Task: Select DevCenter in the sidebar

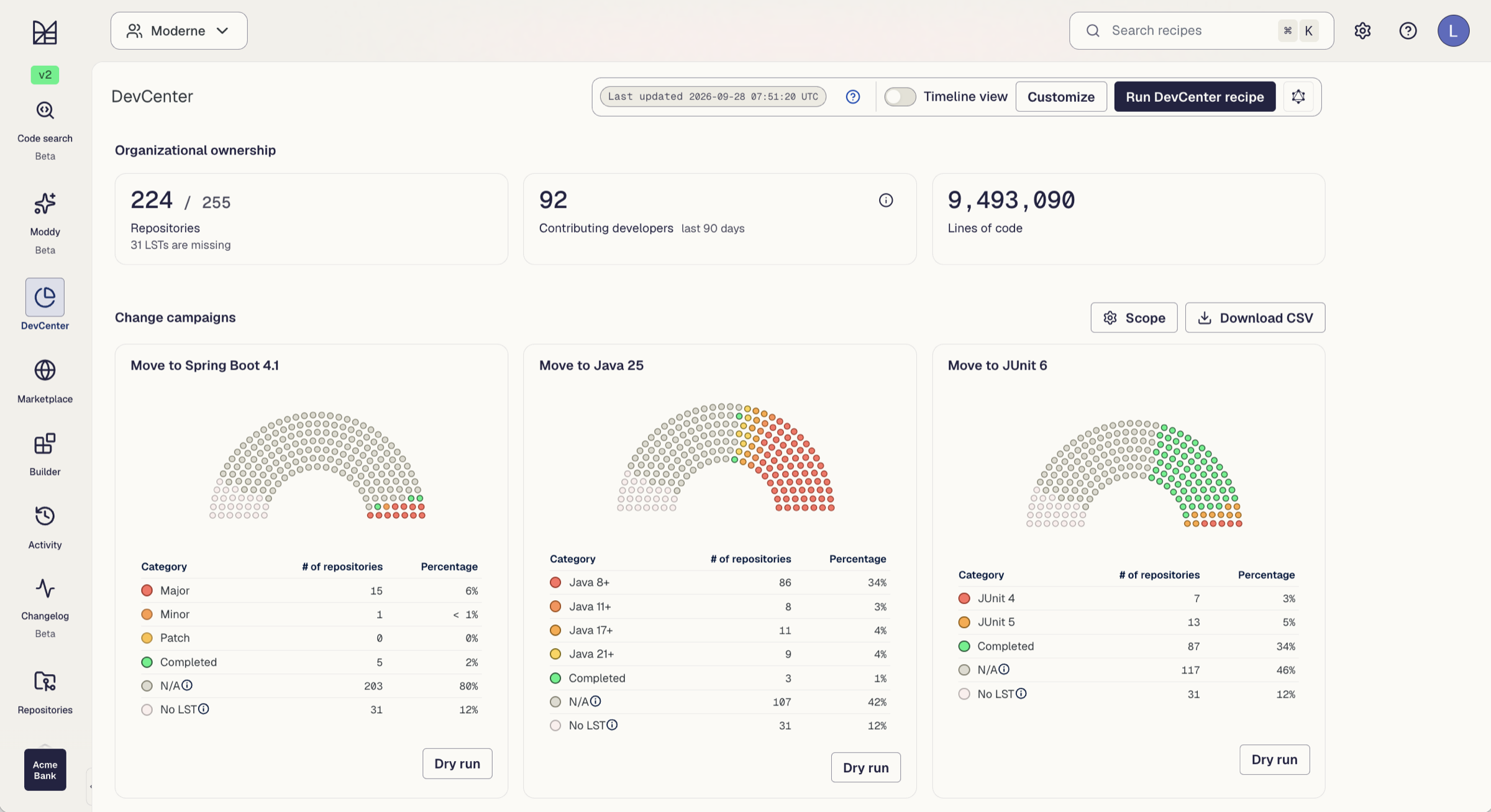Action: [45, 304]
